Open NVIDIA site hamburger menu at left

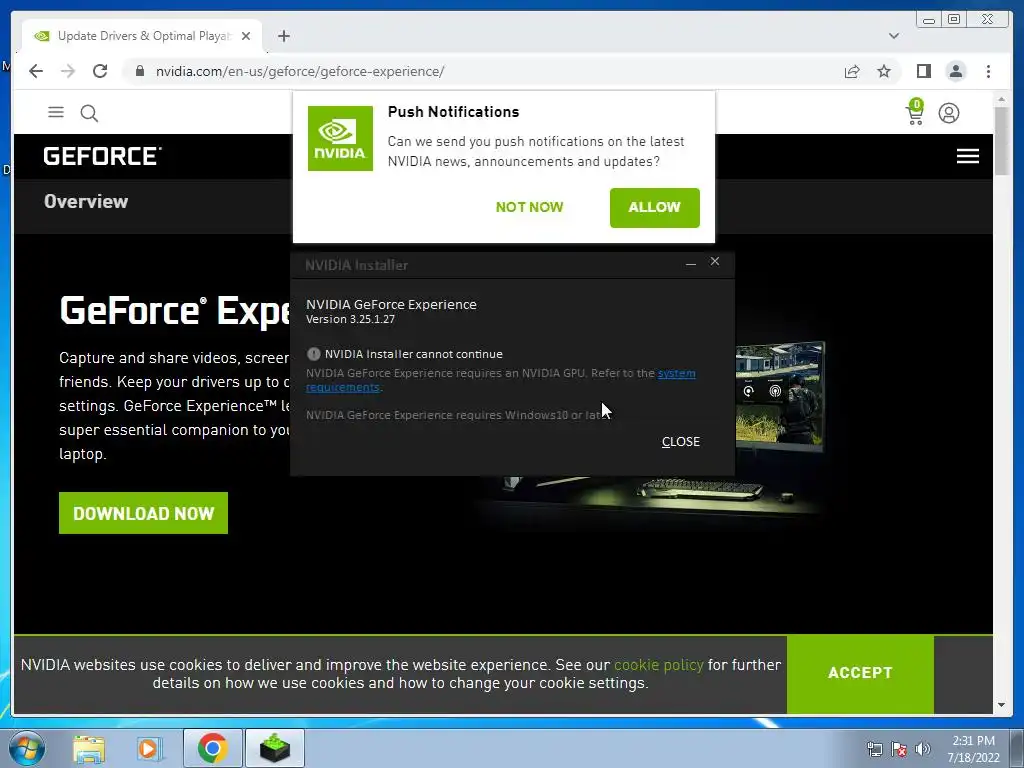56,112
